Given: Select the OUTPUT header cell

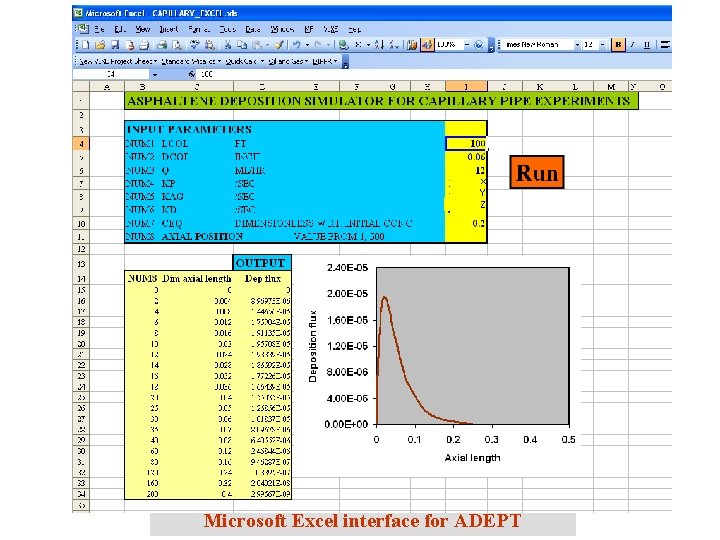Looking at the screenshot, I should [x=262, y=263].
